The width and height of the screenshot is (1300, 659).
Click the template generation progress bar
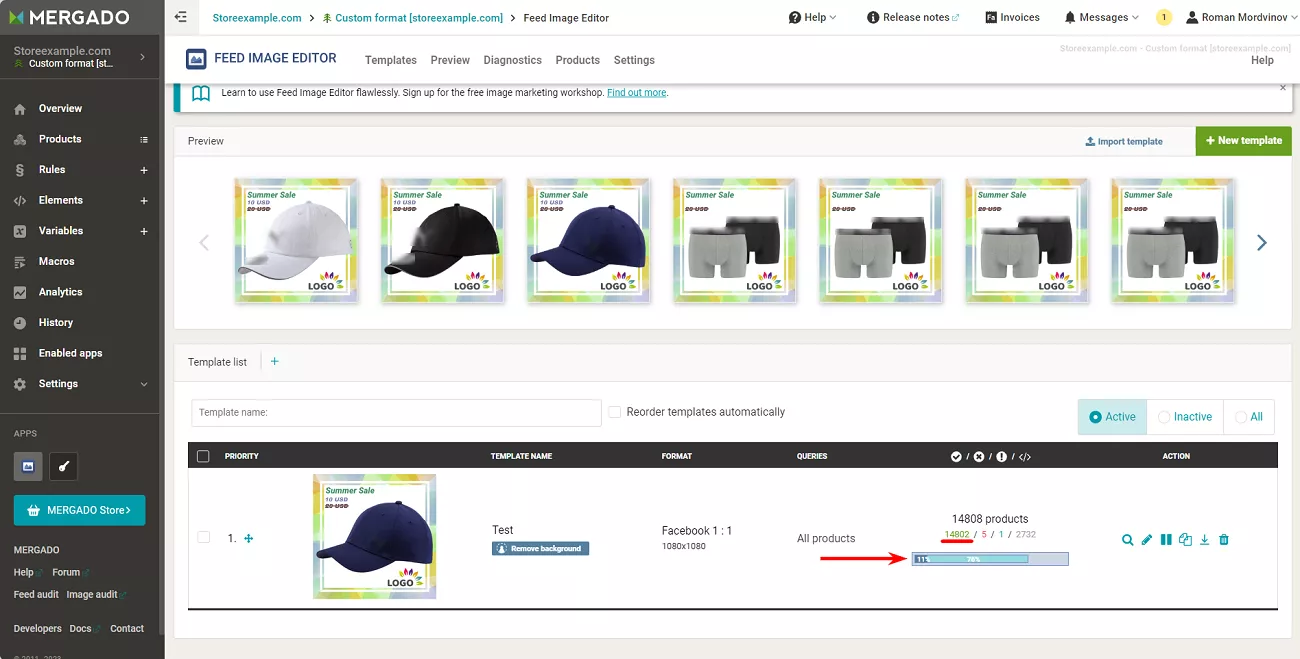tap(990, 559)
